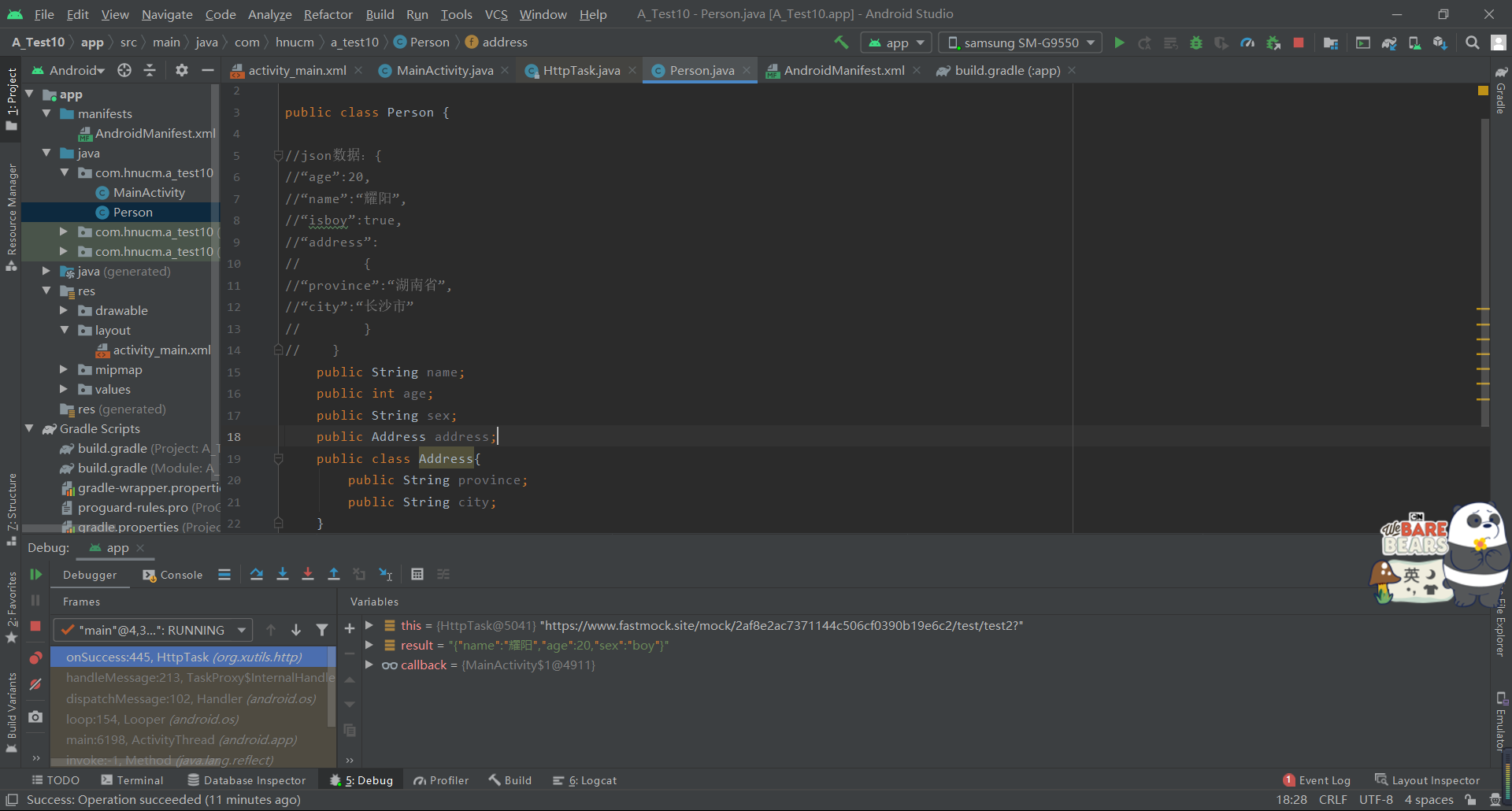1512x811 pixels.
Task: Open the AVD Manager icon
Action: (x=1414, y=43)
